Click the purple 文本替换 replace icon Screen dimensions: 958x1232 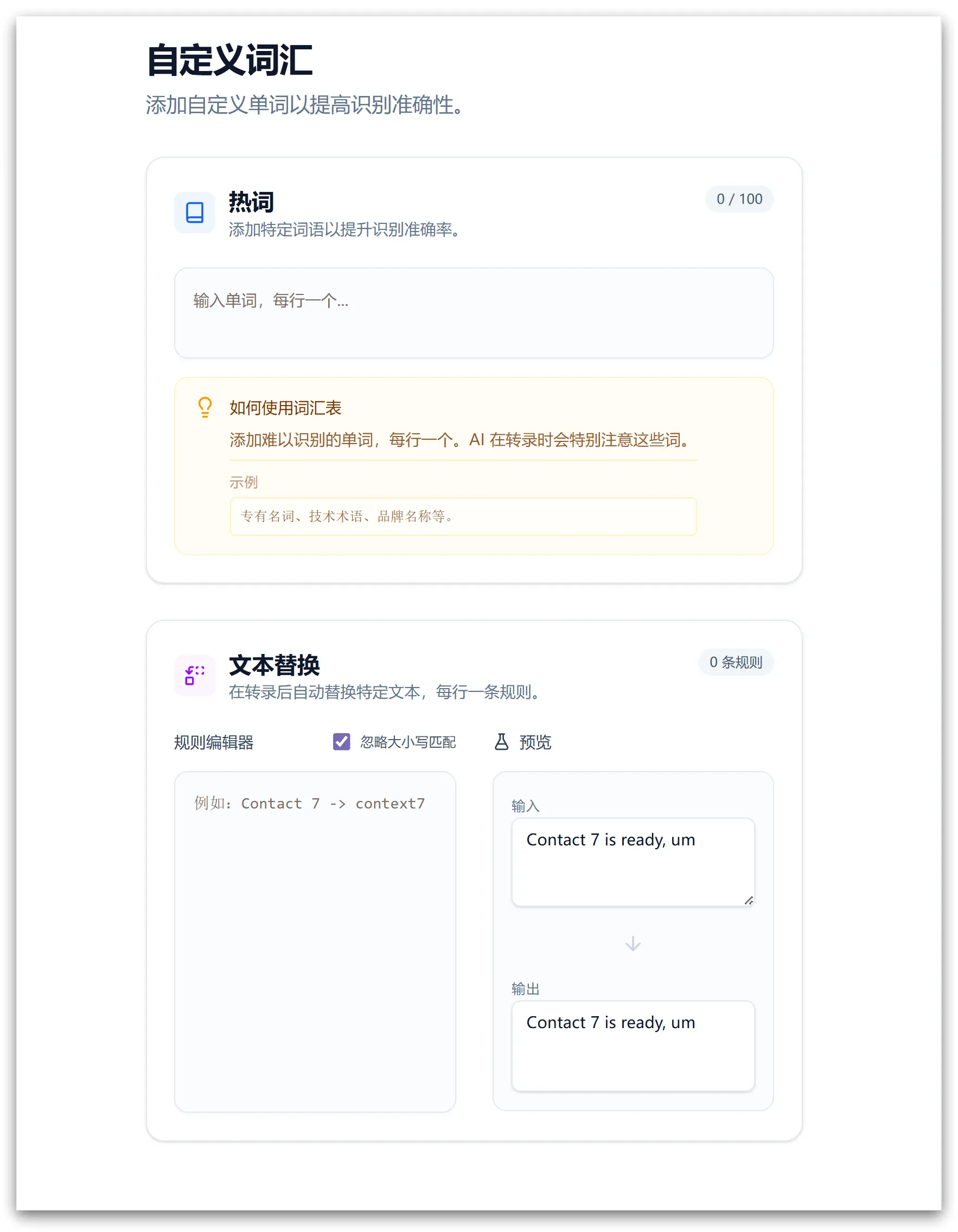(x=195, y=675)
